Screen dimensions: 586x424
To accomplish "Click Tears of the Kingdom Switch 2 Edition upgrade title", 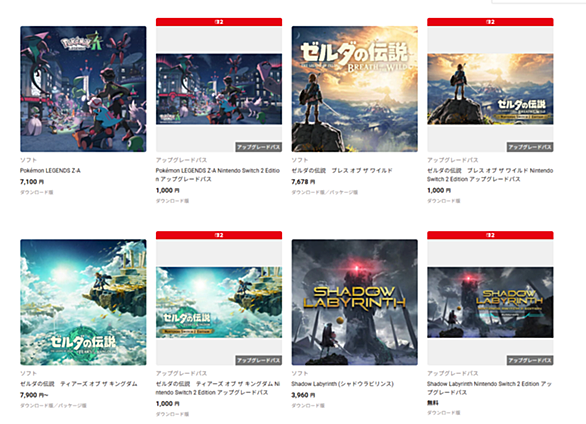I will point(218,388).
